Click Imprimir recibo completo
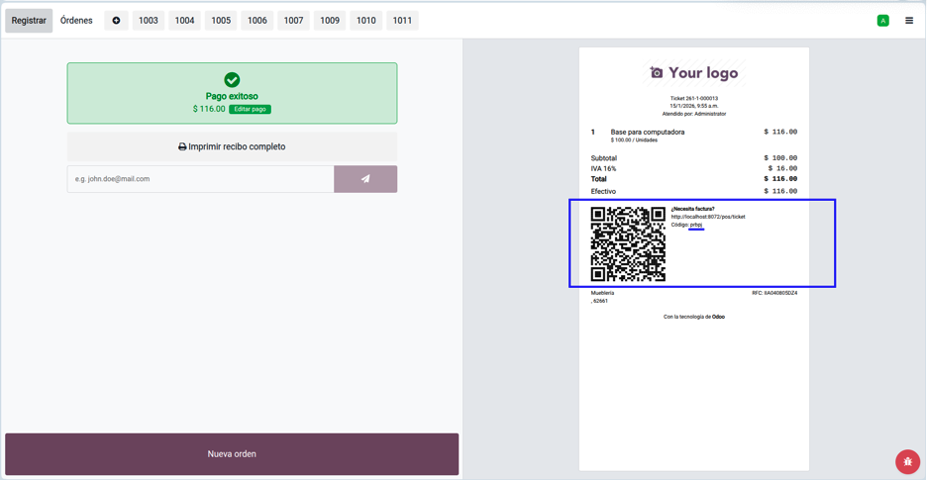The image size is (927, 480). (x=232, y=147)
